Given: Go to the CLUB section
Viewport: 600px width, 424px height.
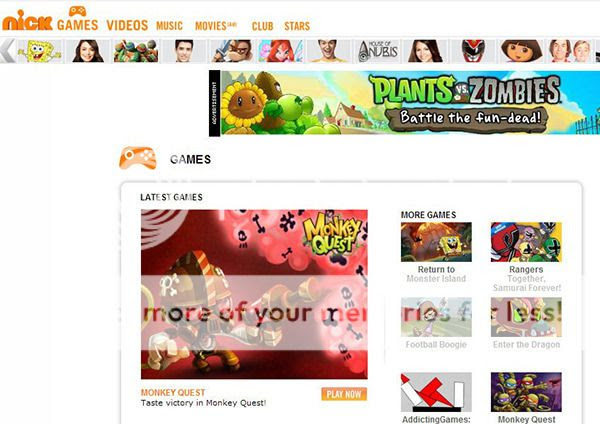Looking at the screenshot, I should click(262, 26).
